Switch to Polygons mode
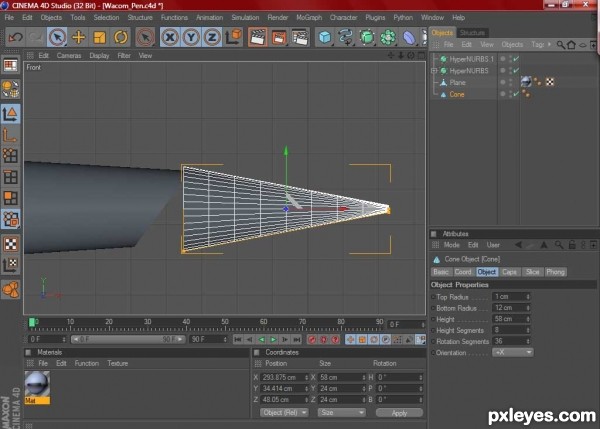Screen dimensions: 600x429 pyautogui.click(x=10, y=198)
